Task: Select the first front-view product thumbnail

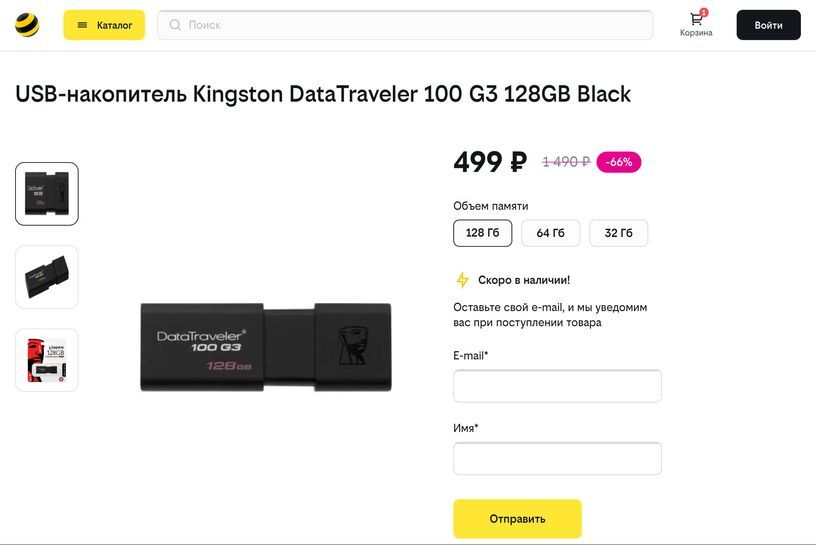Action: pos(47,194)
